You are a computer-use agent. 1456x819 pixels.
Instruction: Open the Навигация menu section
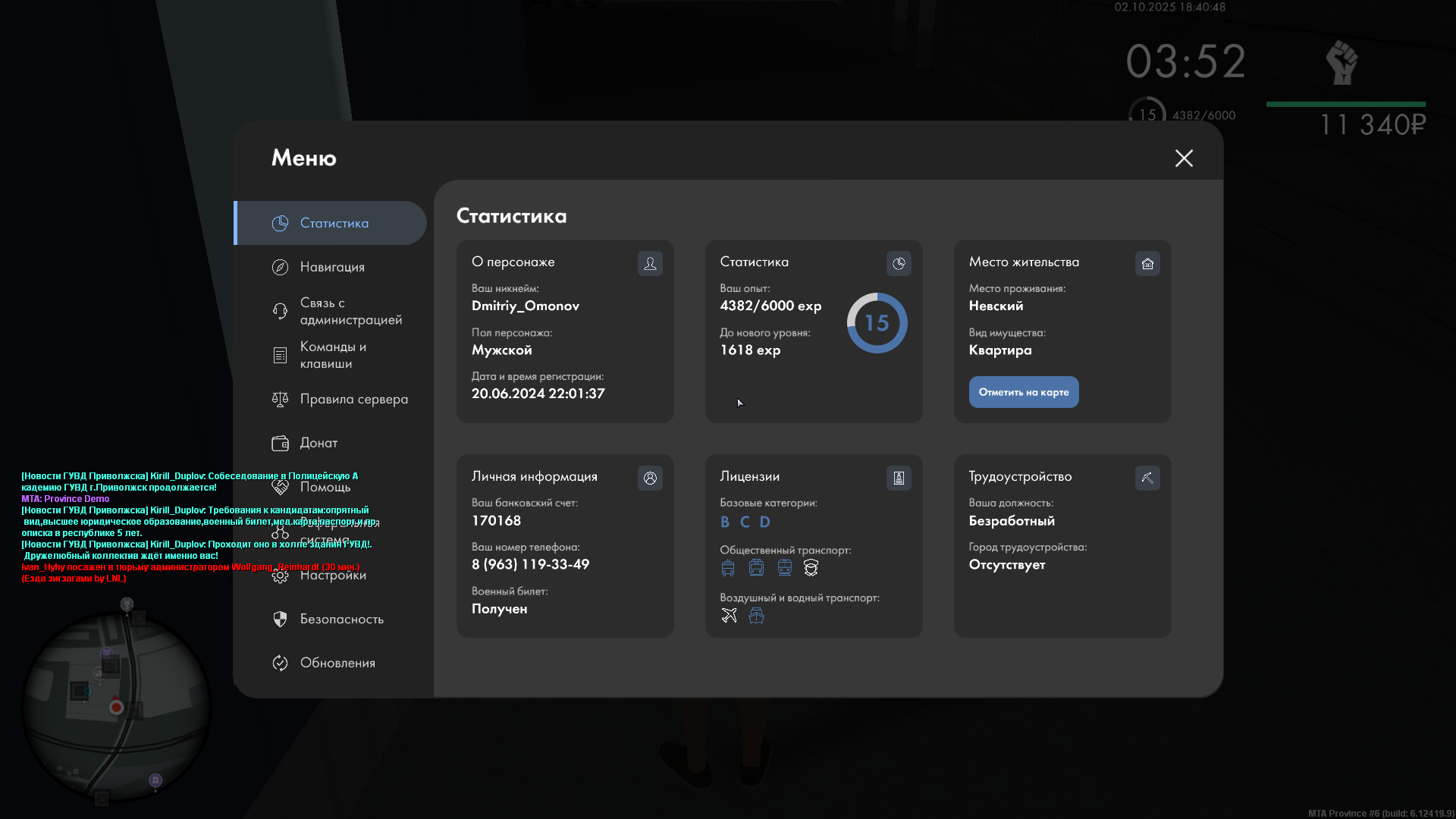tap(332, 267)
